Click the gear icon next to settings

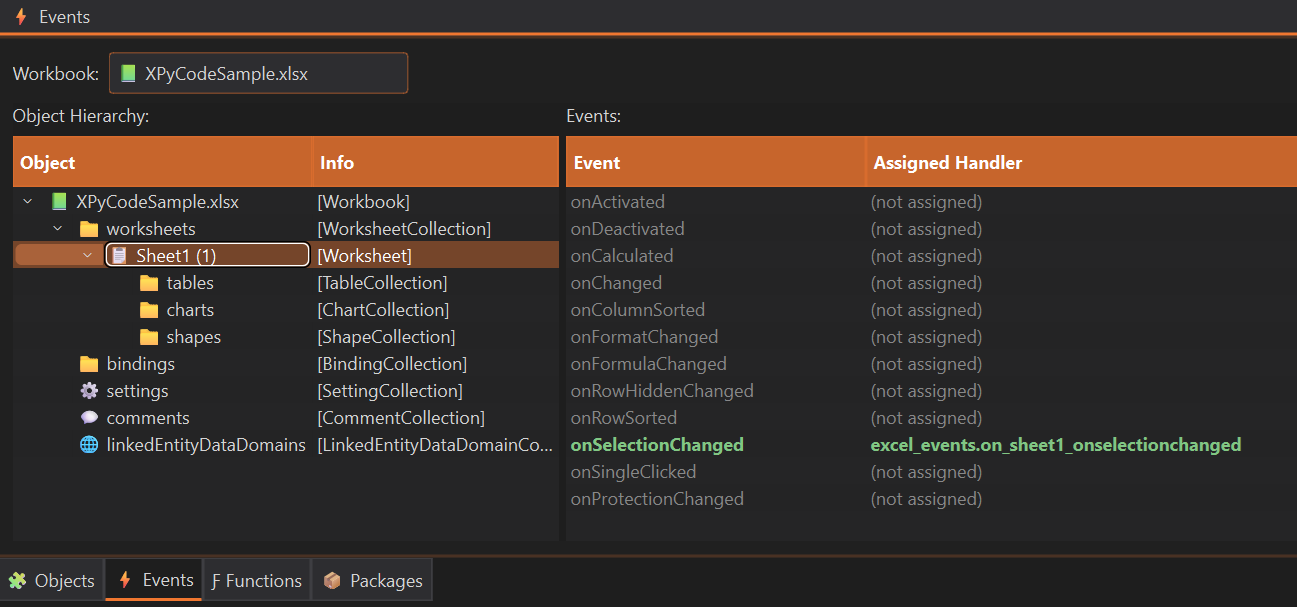pos(89,391)
